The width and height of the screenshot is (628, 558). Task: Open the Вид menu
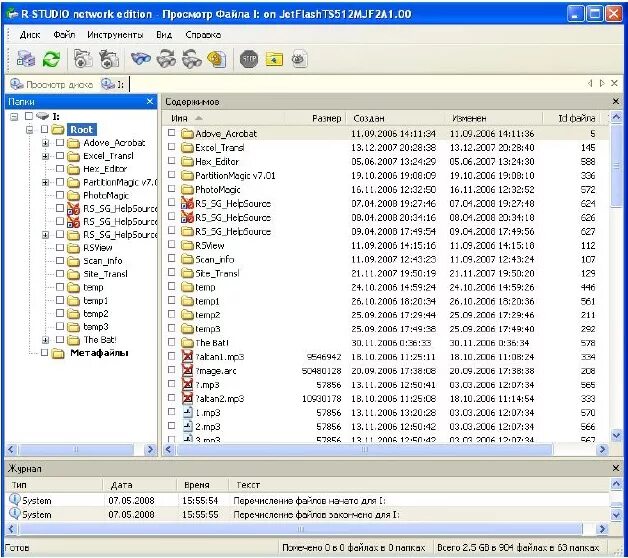(164, 35)
